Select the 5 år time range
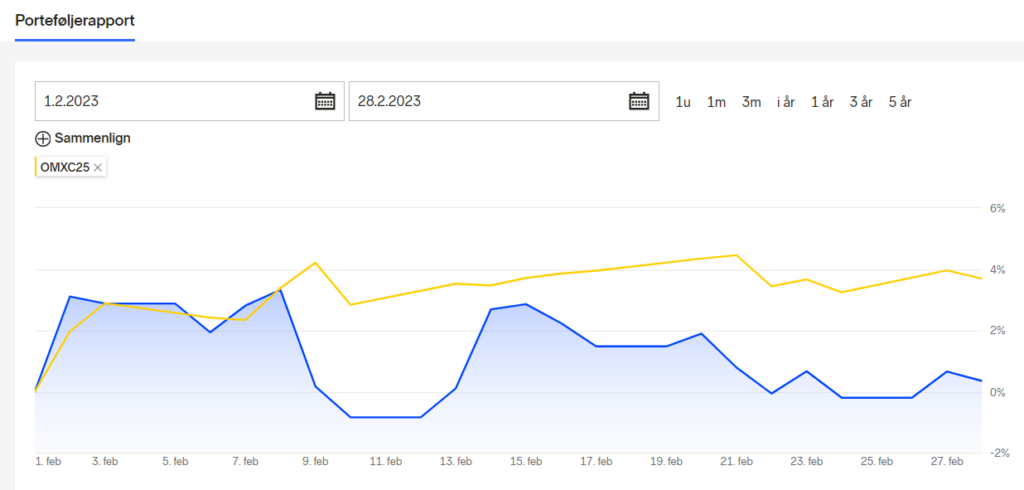 900,103
